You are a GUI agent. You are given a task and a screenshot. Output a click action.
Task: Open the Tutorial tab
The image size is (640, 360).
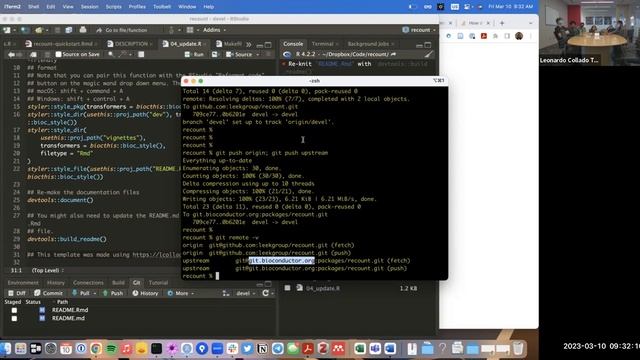tap(158, 282)
